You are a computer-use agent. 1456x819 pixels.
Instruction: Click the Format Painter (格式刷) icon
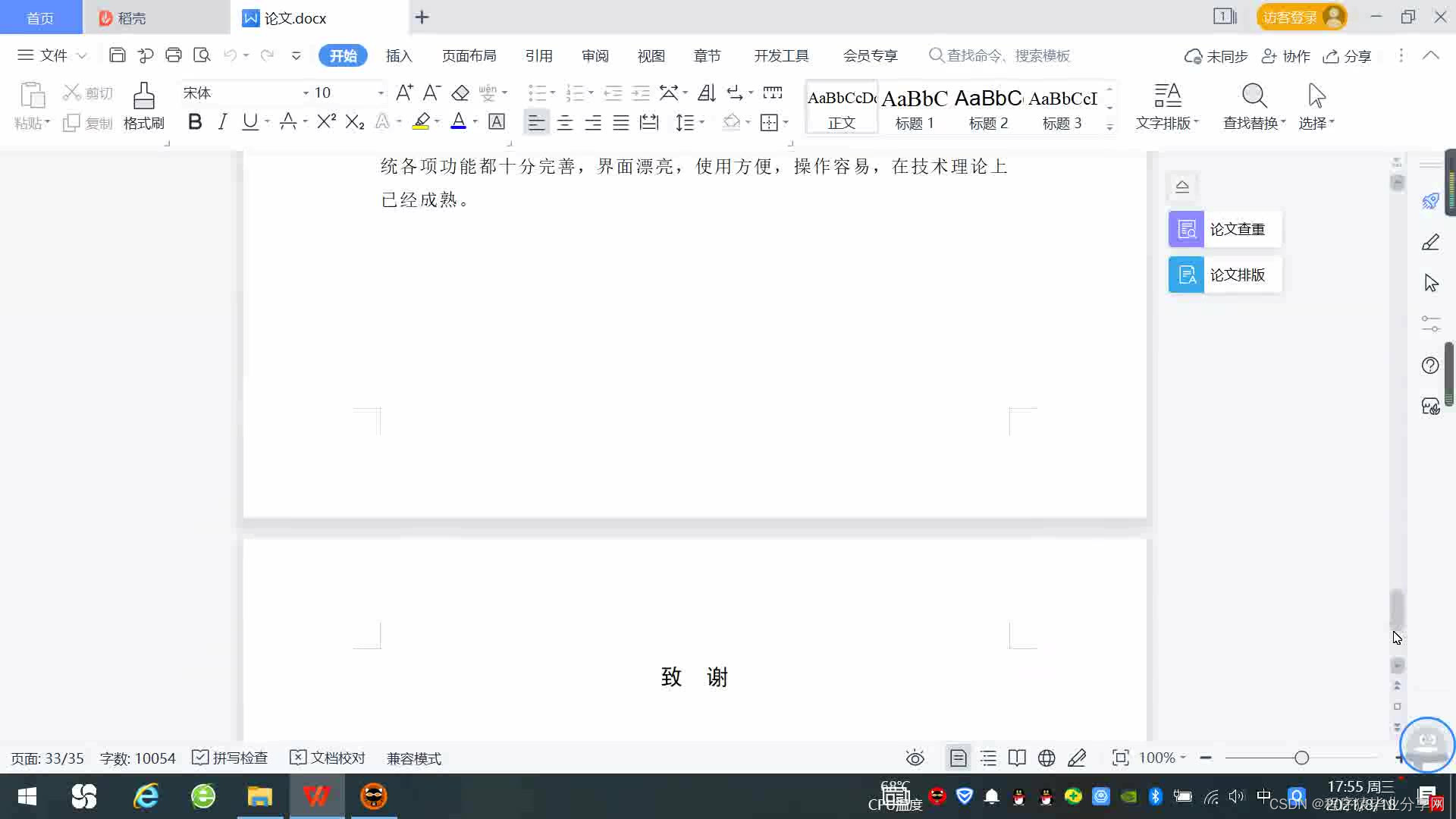tap(143, 97)
